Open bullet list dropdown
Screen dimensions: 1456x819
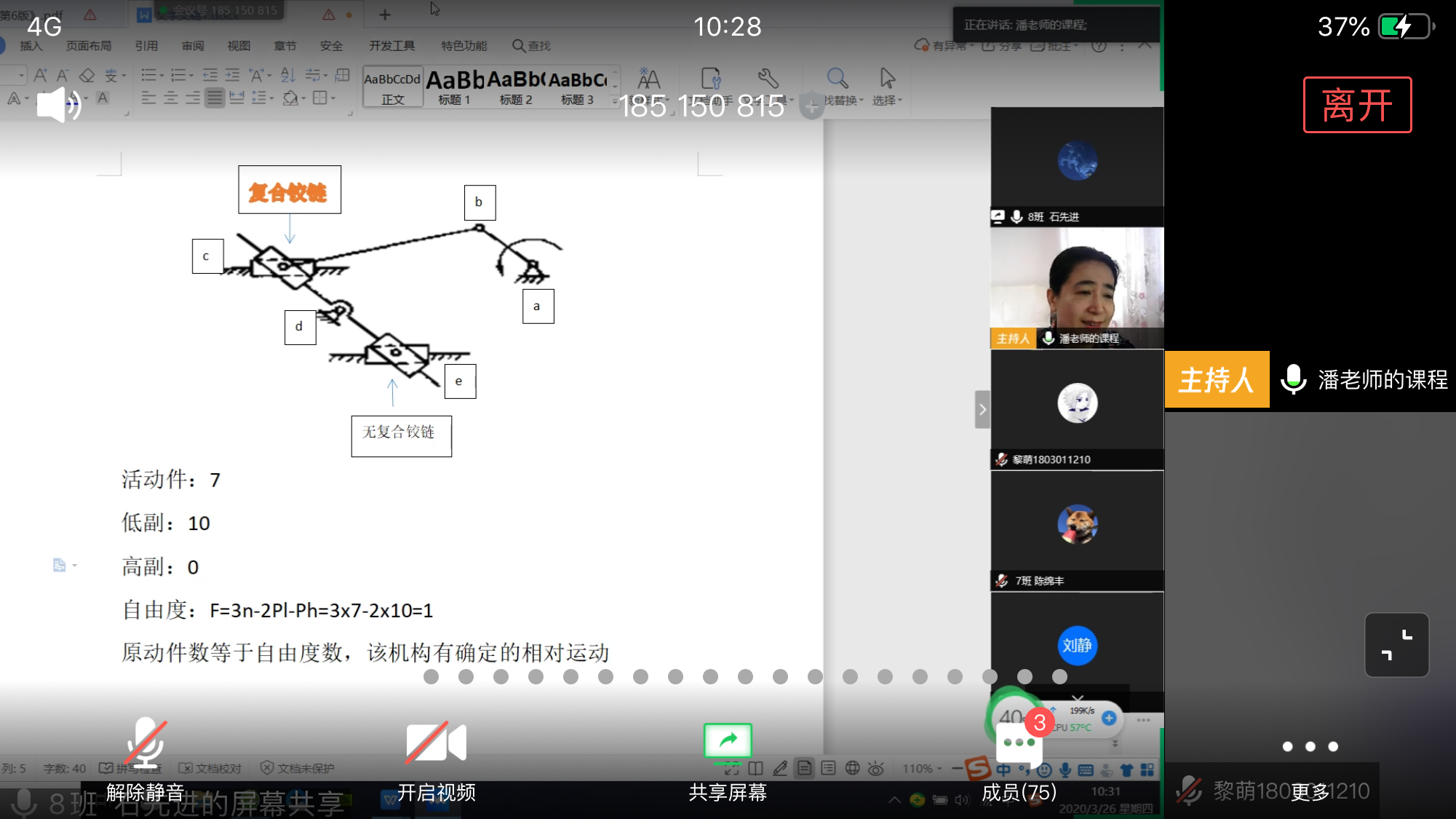[x=151, y=75]
